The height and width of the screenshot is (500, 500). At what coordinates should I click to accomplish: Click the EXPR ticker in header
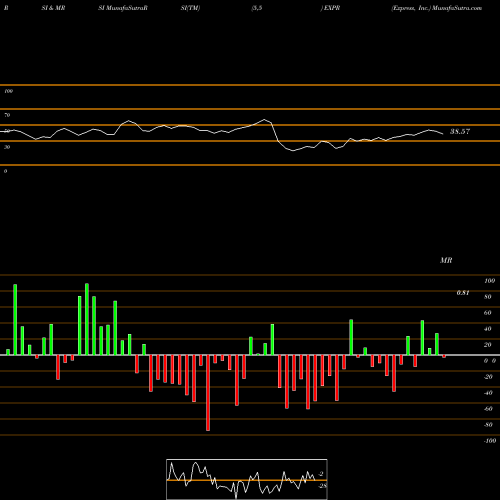point(332,8)
